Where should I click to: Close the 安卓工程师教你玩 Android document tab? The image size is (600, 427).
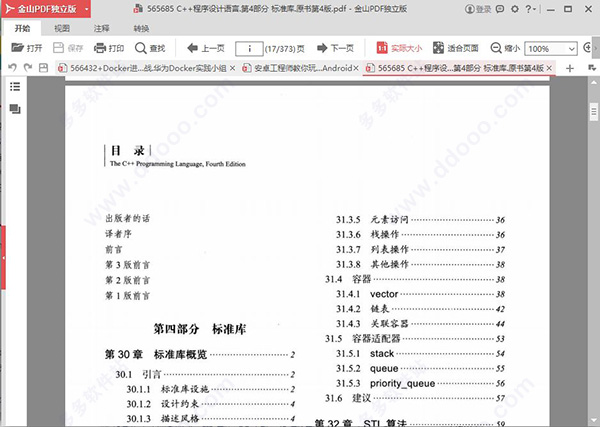coord(356,68)
